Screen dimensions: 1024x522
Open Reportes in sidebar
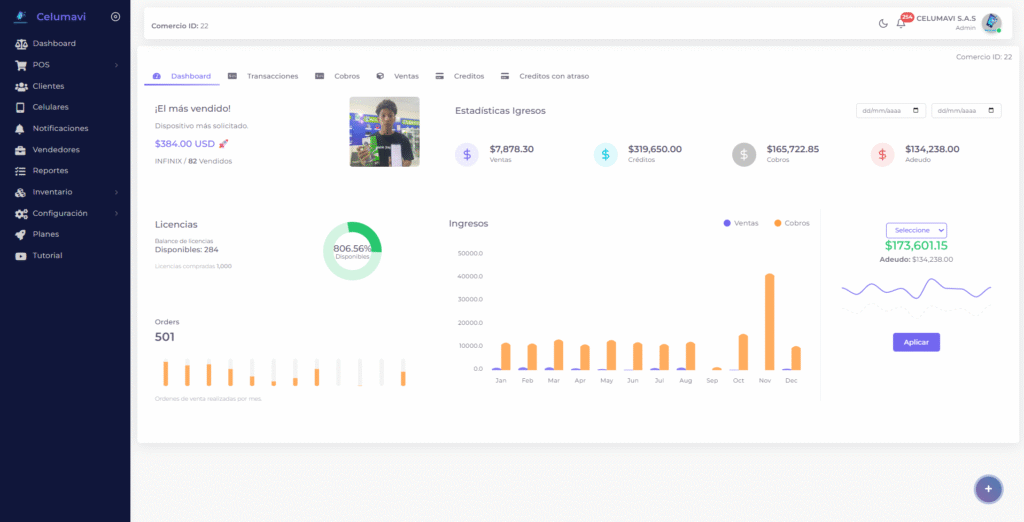tap(50, 171)
